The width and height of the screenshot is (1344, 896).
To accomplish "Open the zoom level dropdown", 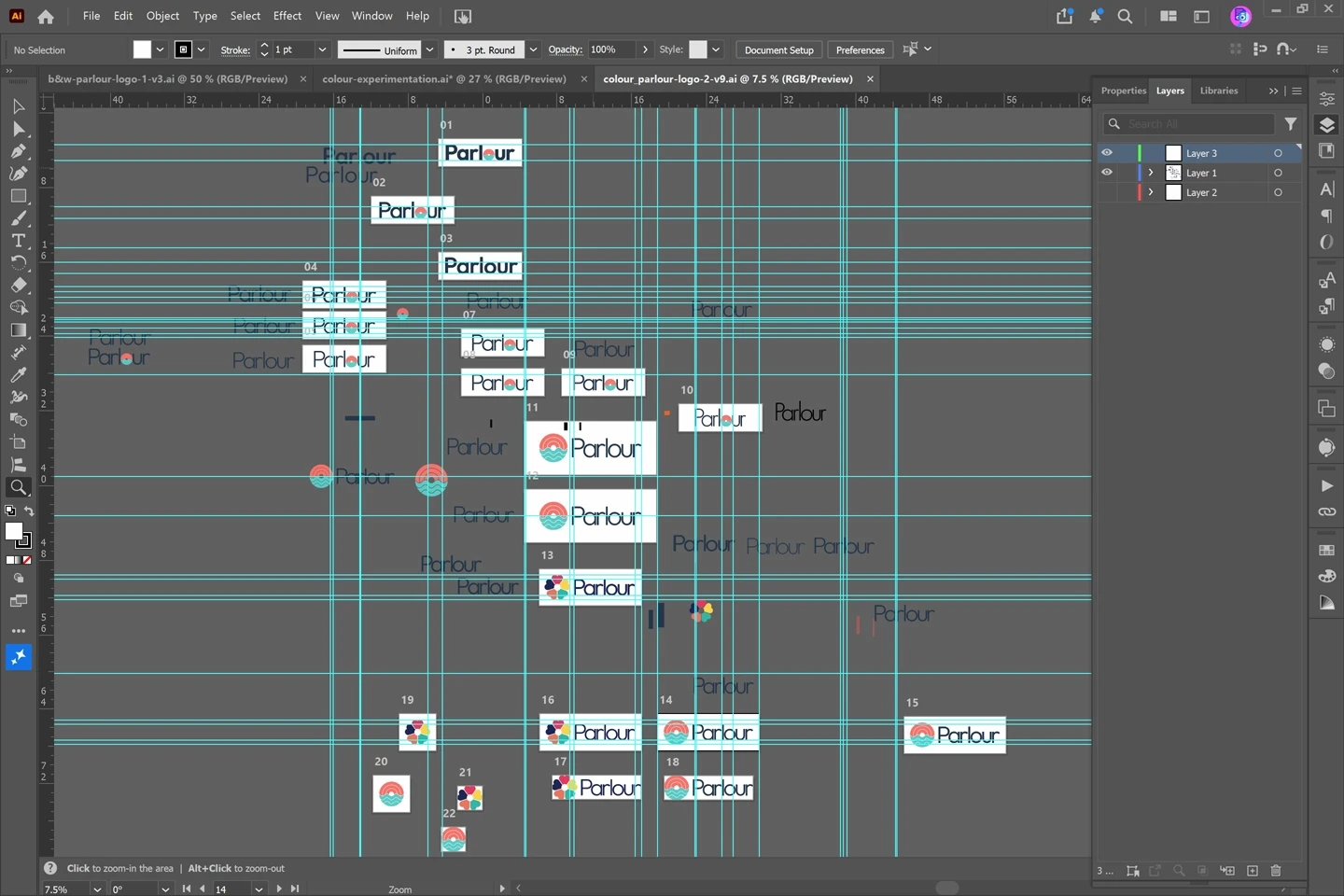I will (97, 889).
